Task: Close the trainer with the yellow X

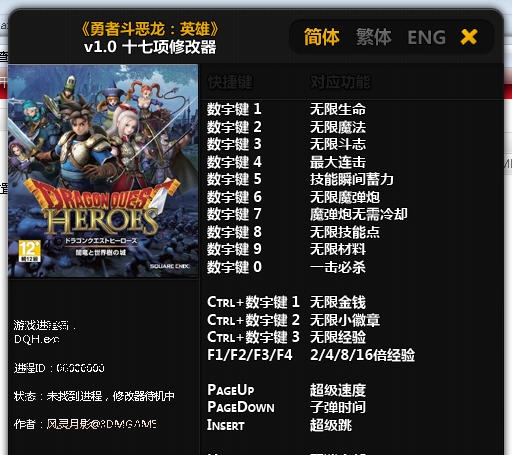Action: point(469,37)
